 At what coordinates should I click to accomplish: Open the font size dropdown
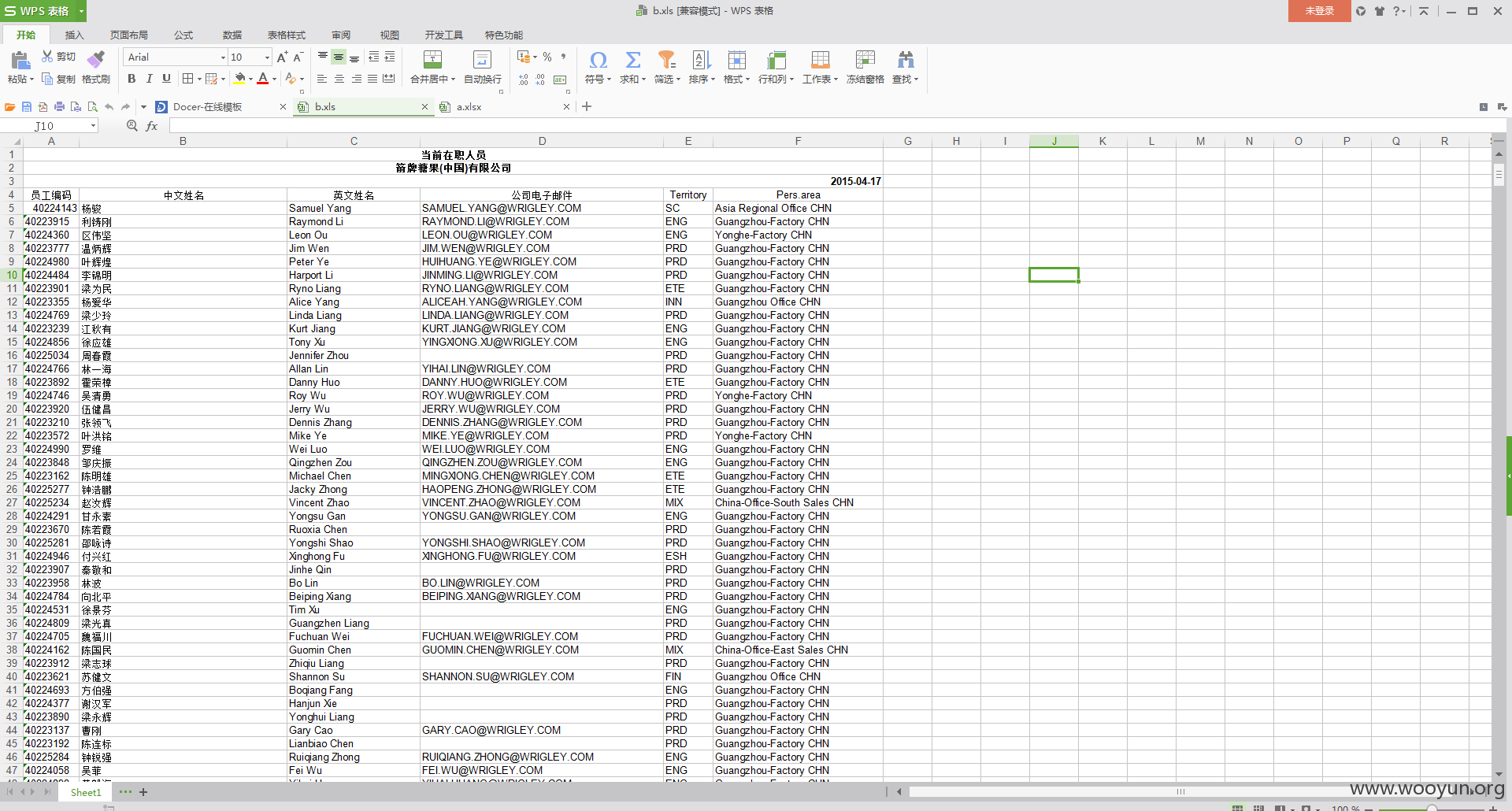pyautogui.click(x=267, y=57)
